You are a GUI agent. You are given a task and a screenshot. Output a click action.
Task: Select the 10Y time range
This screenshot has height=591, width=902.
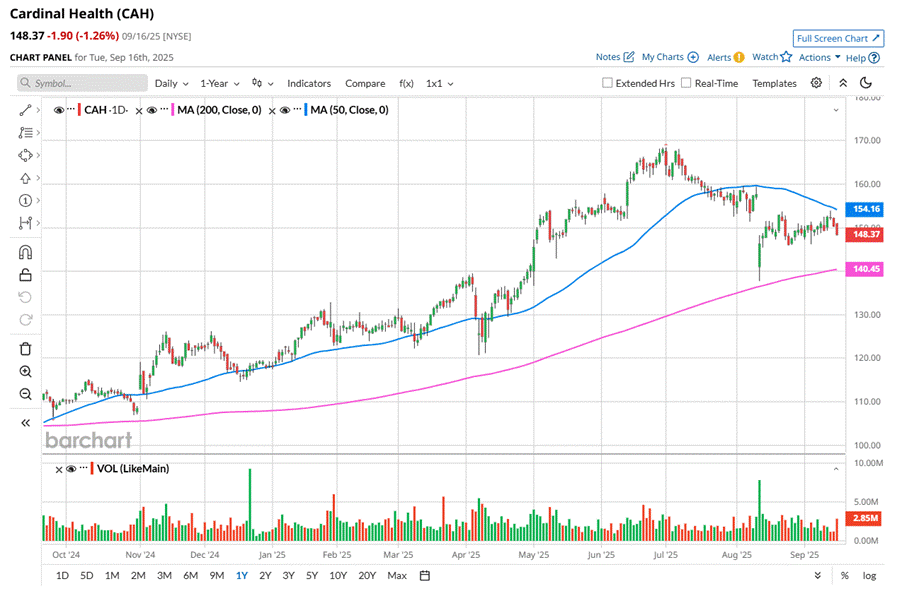click(x=338, y=575)
